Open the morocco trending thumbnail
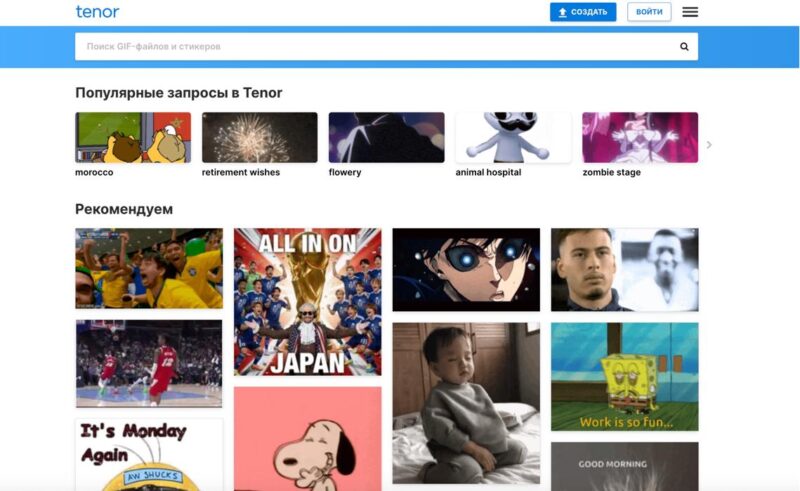Image resolution: width=800 pixels, height=491 pixels. [x=133, y=138]
